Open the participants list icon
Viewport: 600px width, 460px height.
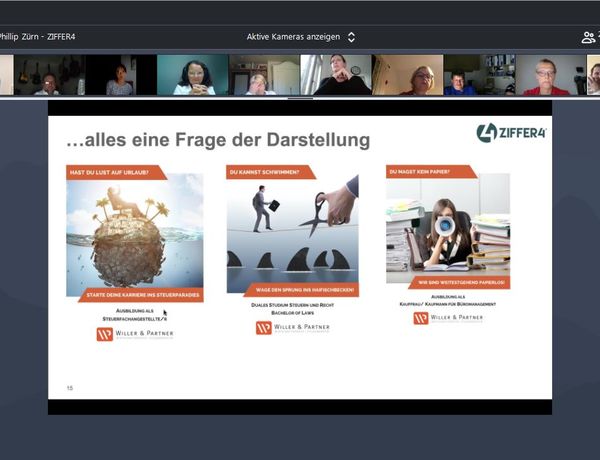coord(588,37)
